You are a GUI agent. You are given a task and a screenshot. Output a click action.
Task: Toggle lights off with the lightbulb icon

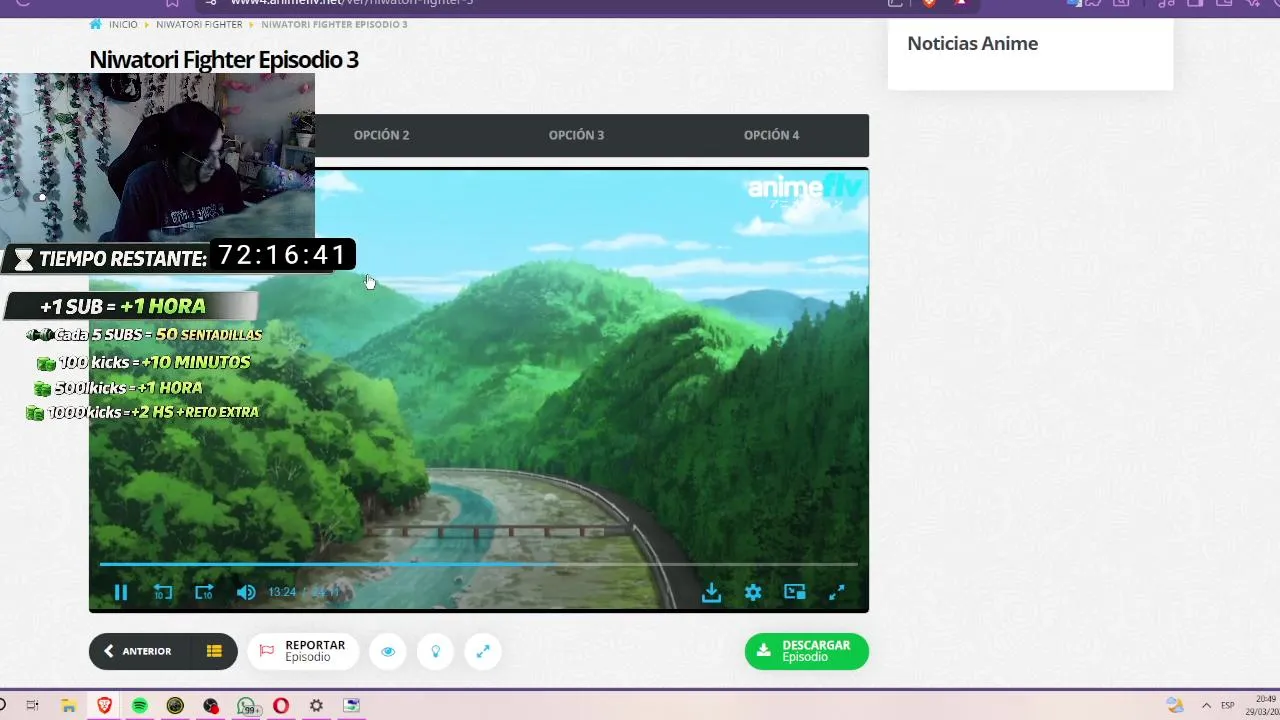[435, 651]
